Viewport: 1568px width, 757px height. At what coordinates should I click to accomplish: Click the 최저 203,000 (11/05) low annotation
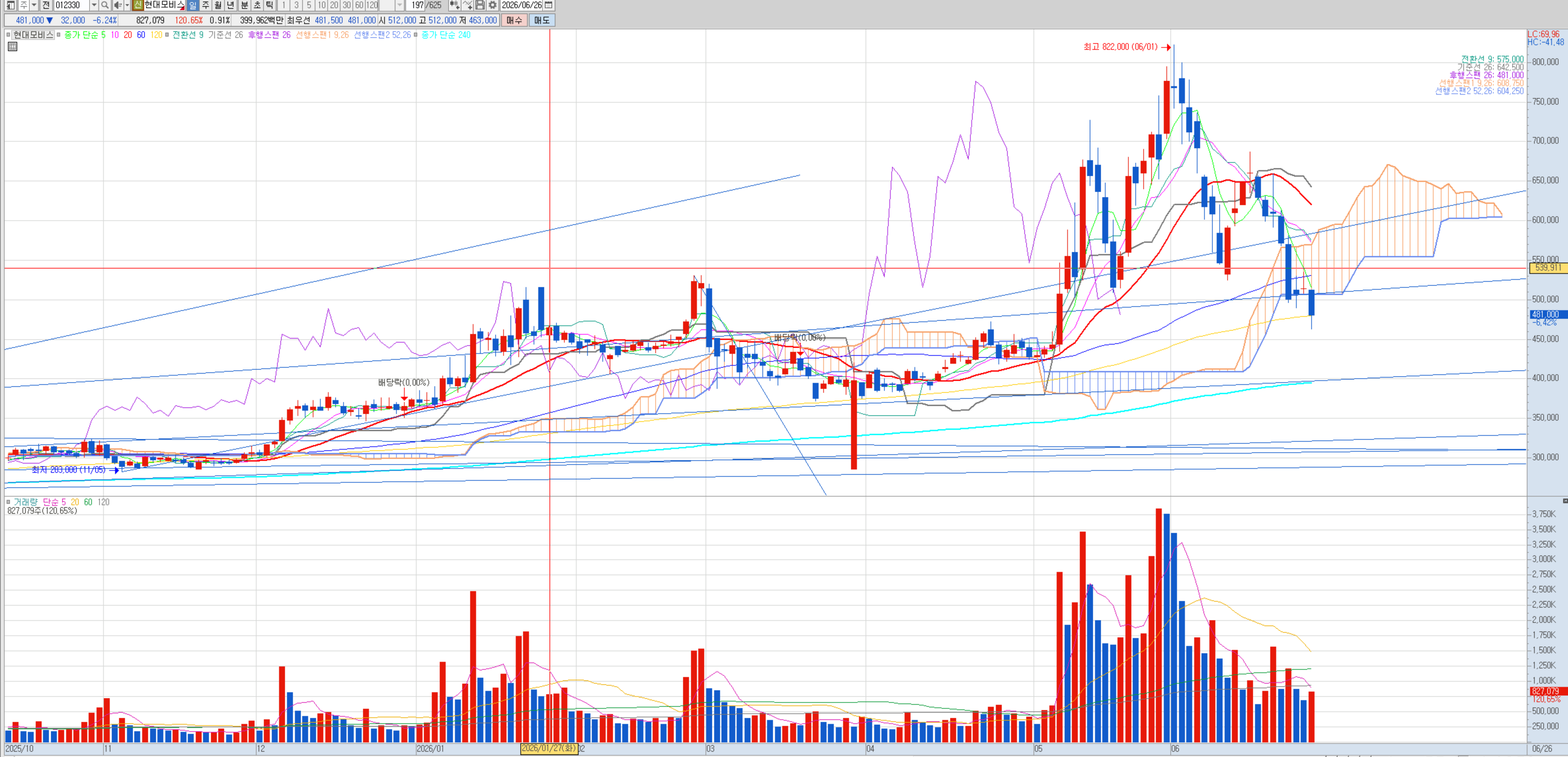pos(75,470)
